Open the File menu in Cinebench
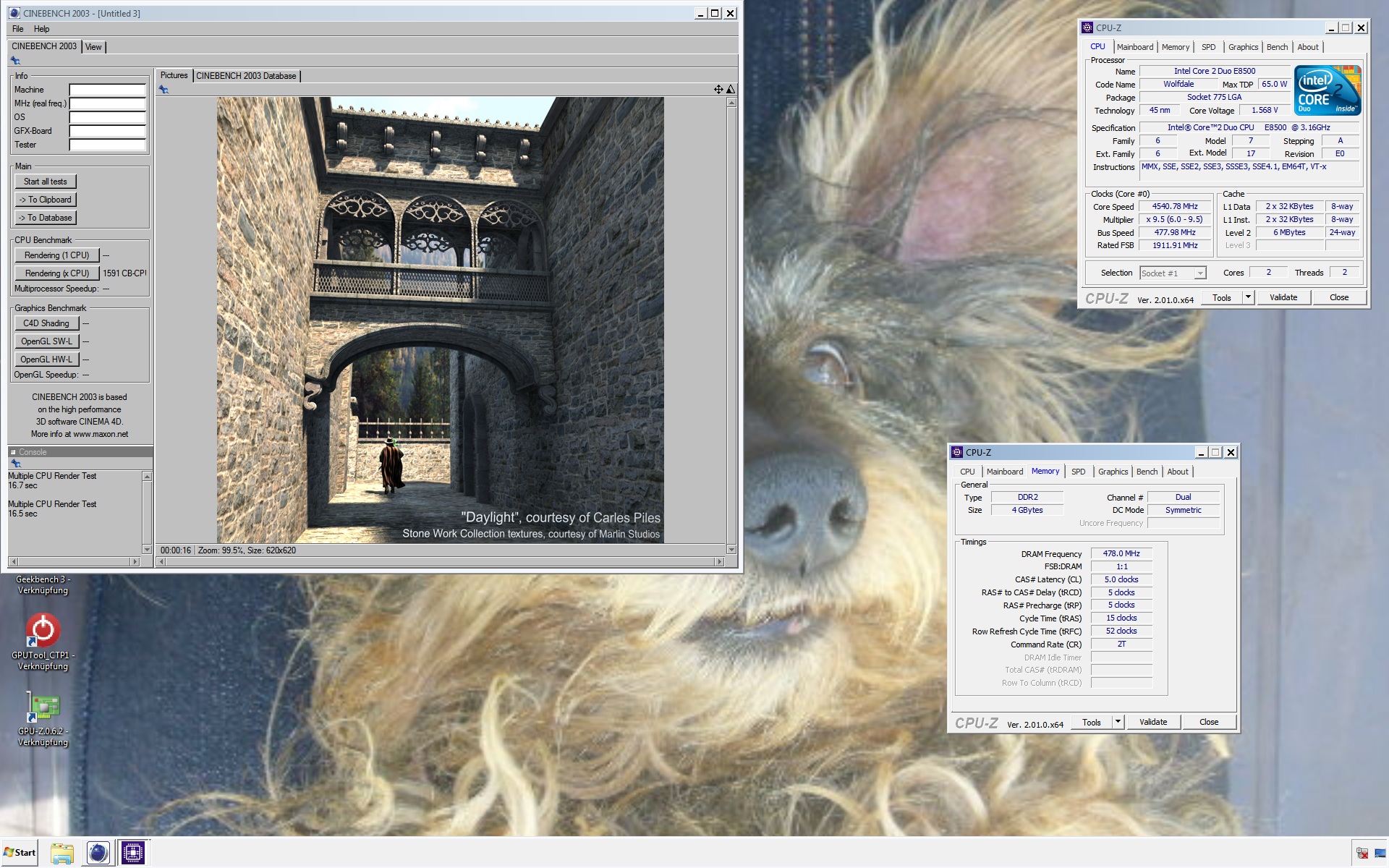Viewport: 1389px width, 868px height. pos(18,29)
